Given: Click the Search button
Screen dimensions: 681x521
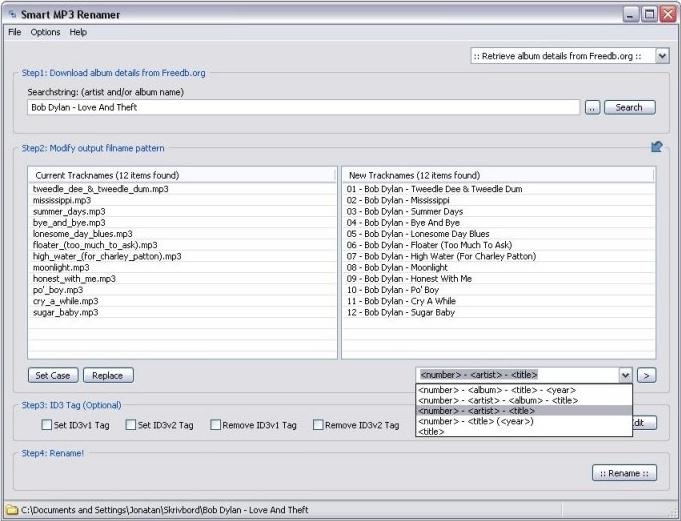Looking at the screenshot, I should (629, 107).
